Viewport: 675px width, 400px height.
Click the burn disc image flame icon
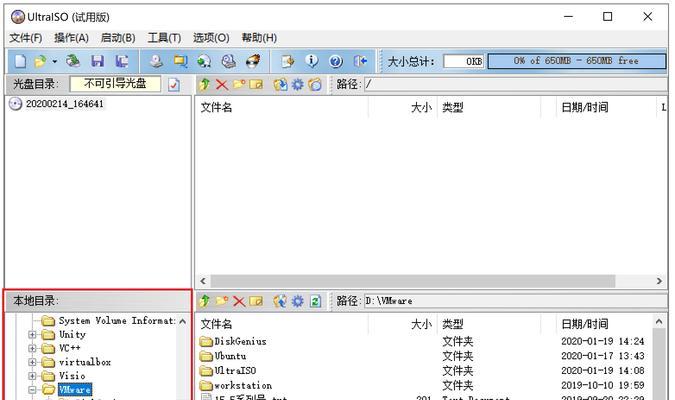tap(253, 61)
